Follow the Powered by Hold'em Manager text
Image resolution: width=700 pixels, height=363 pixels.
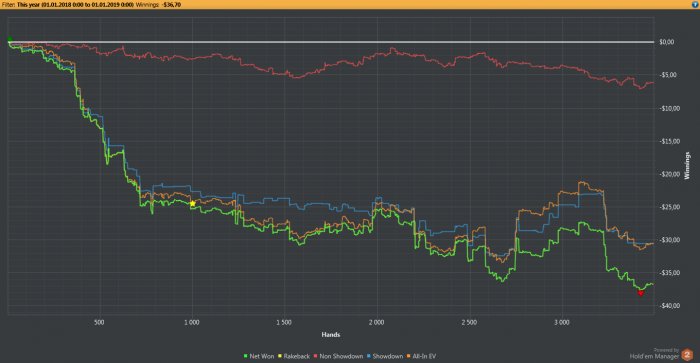click(x=654, y=354)
